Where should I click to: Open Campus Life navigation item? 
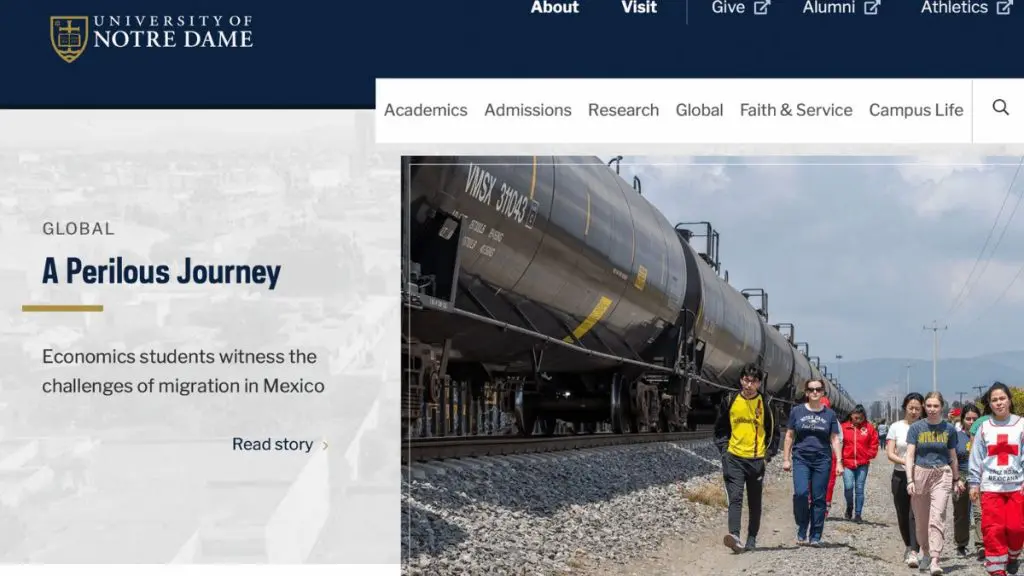(916, 110)
